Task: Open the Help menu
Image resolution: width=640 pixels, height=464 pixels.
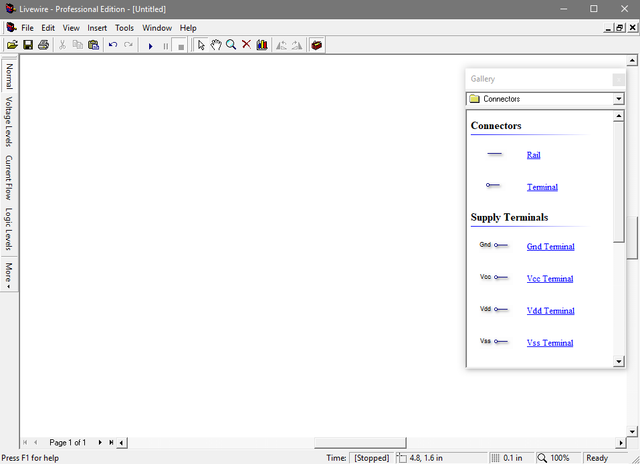Action: (x=188, y=28)
